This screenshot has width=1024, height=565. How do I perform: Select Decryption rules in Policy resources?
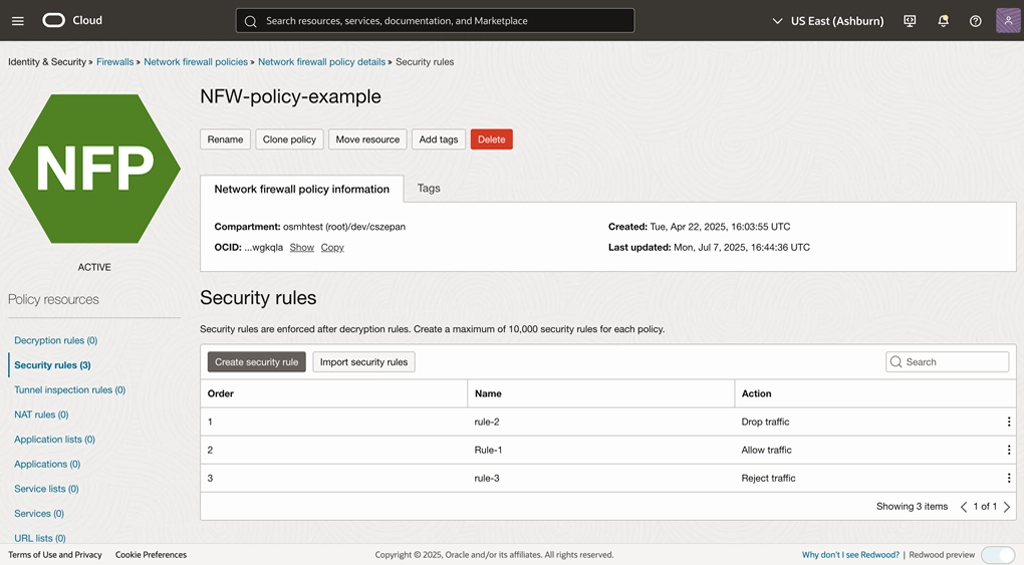click(55, 341)
